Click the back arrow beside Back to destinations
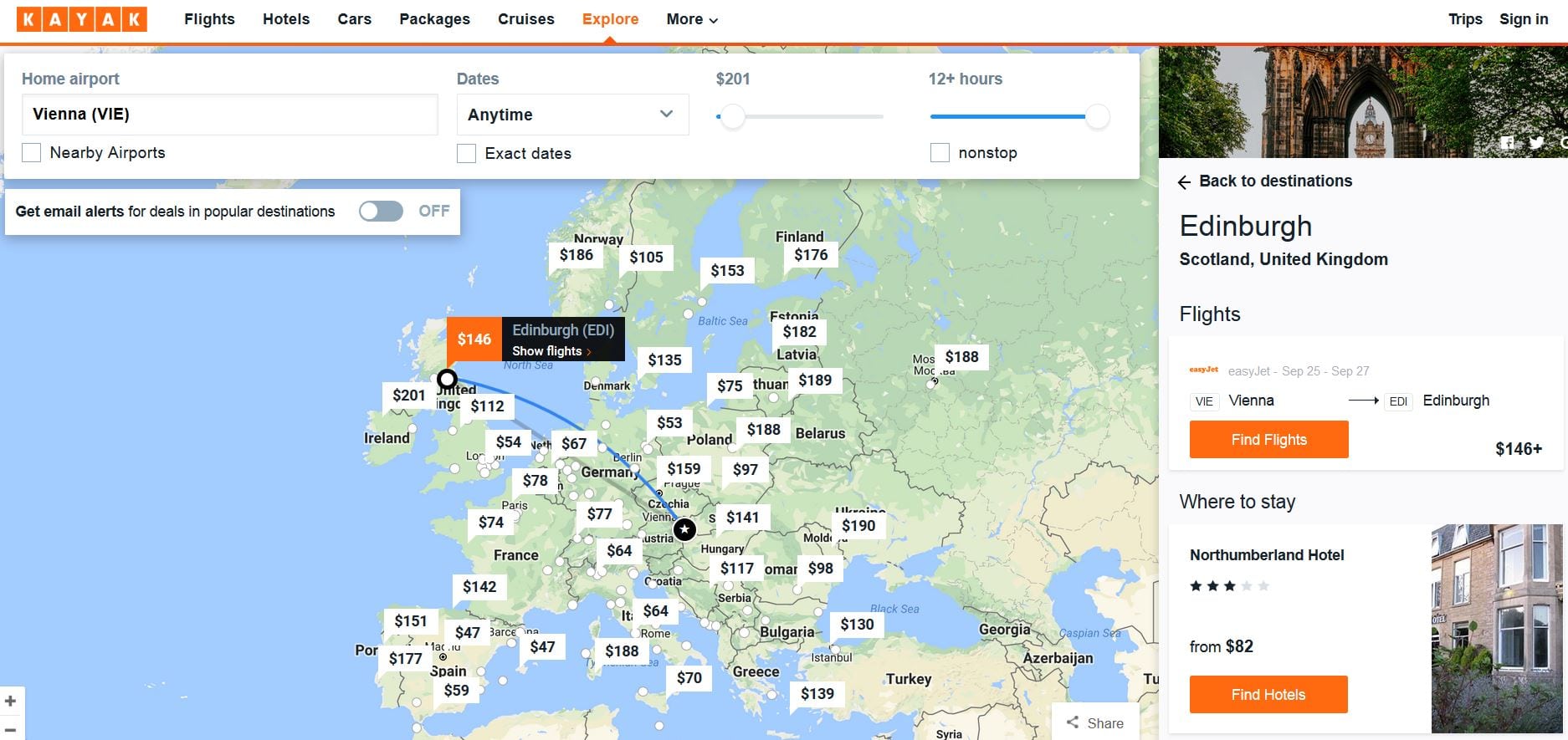Screen dimensions: 1568x740 [1184, 182]
